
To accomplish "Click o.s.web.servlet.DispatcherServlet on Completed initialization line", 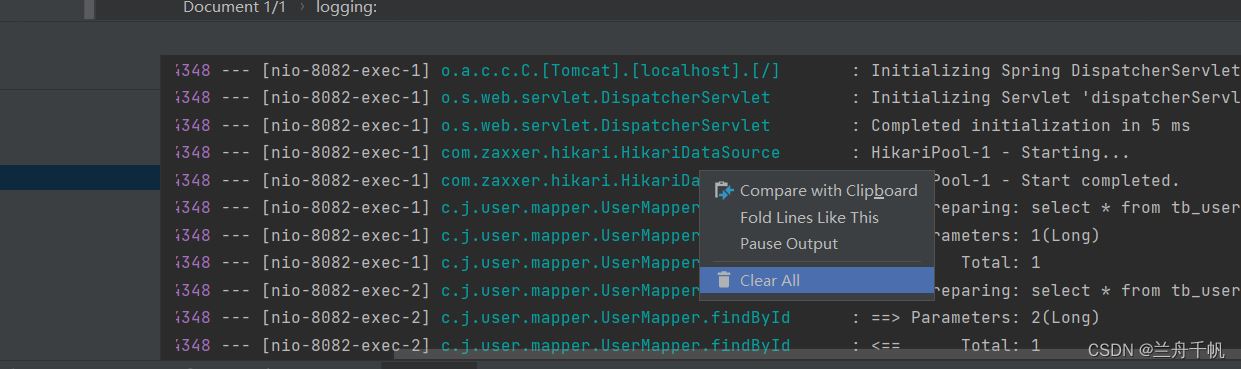I will (x=605, y=126).
